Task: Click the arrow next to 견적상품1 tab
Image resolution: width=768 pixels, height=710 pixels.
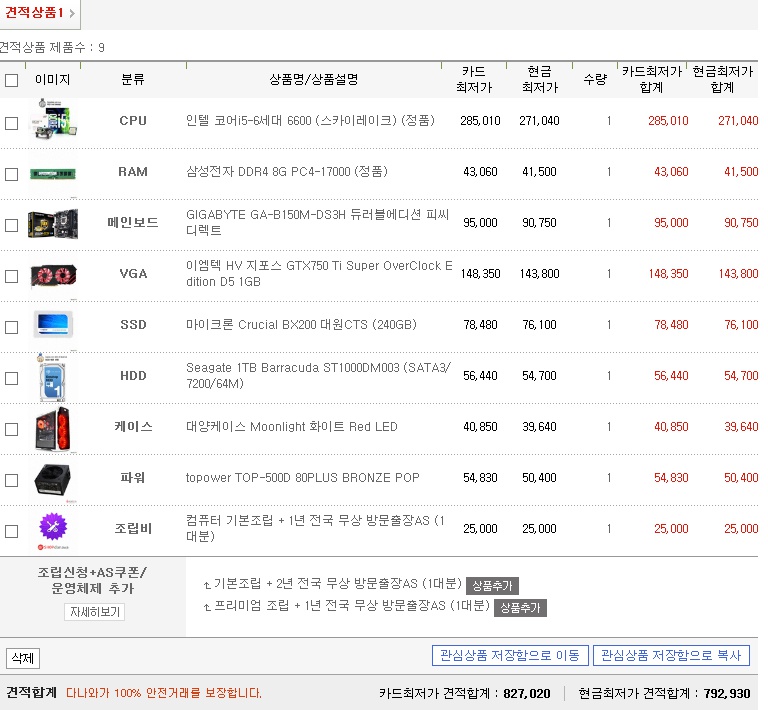Action: tap(72, 13)
